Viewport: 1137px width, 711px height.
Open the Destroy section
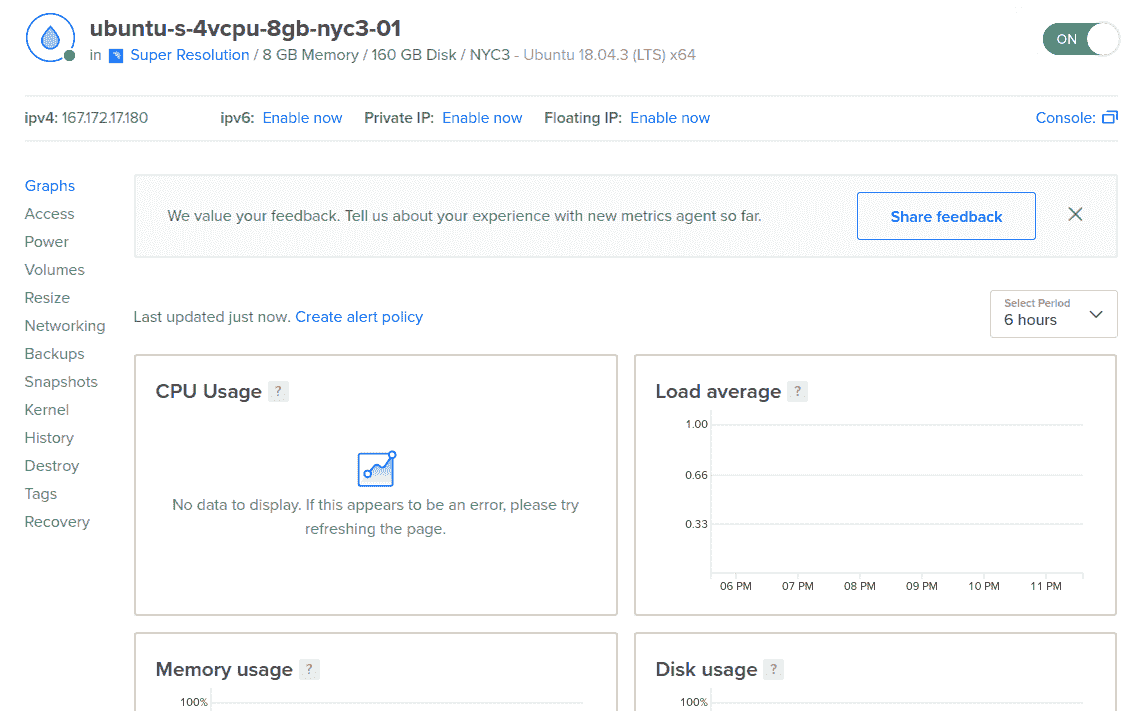[x=51, y=466]
